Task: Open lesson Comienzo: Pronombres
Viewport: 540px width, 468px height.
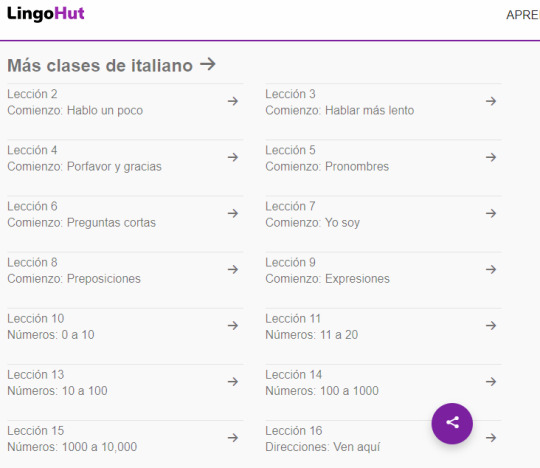Action: point(327,167)
